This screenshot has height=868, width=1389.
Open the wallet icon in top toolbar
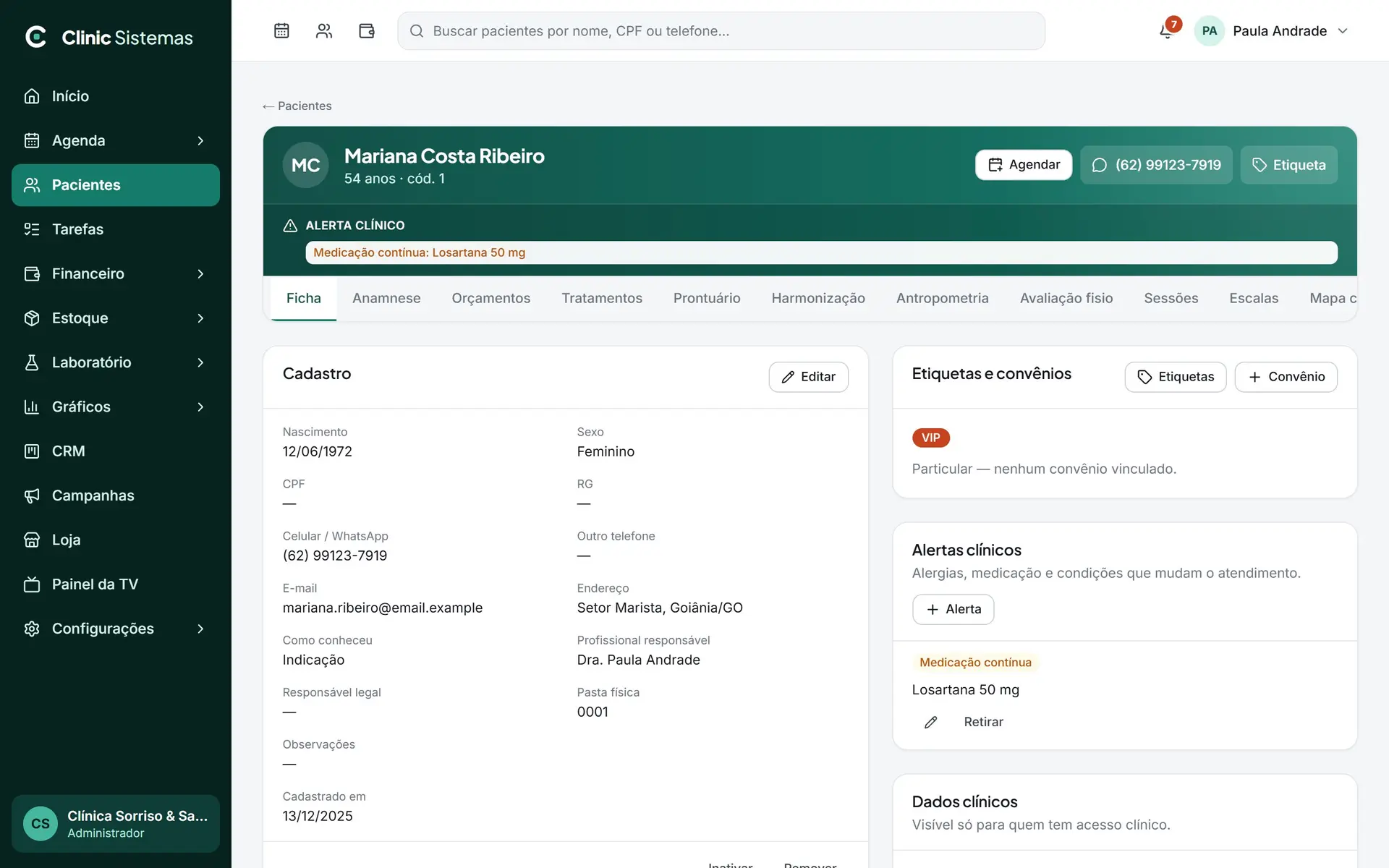[x=367, y=30]
